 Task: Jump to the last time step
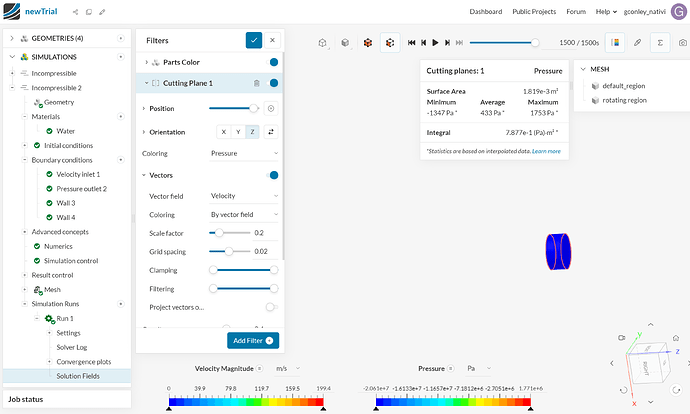[x=459, y=43]
